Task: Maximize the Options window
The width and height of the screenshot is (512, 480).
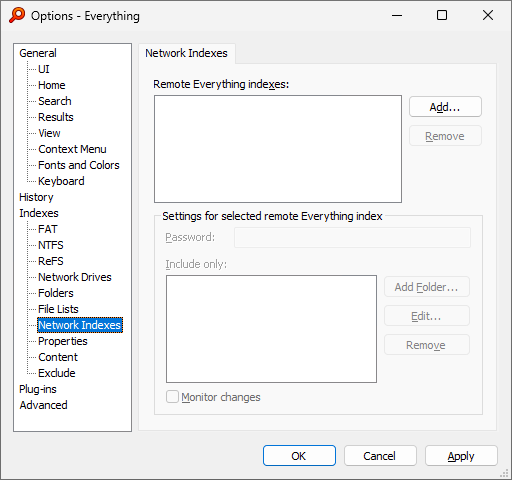Action: point(442,15)
